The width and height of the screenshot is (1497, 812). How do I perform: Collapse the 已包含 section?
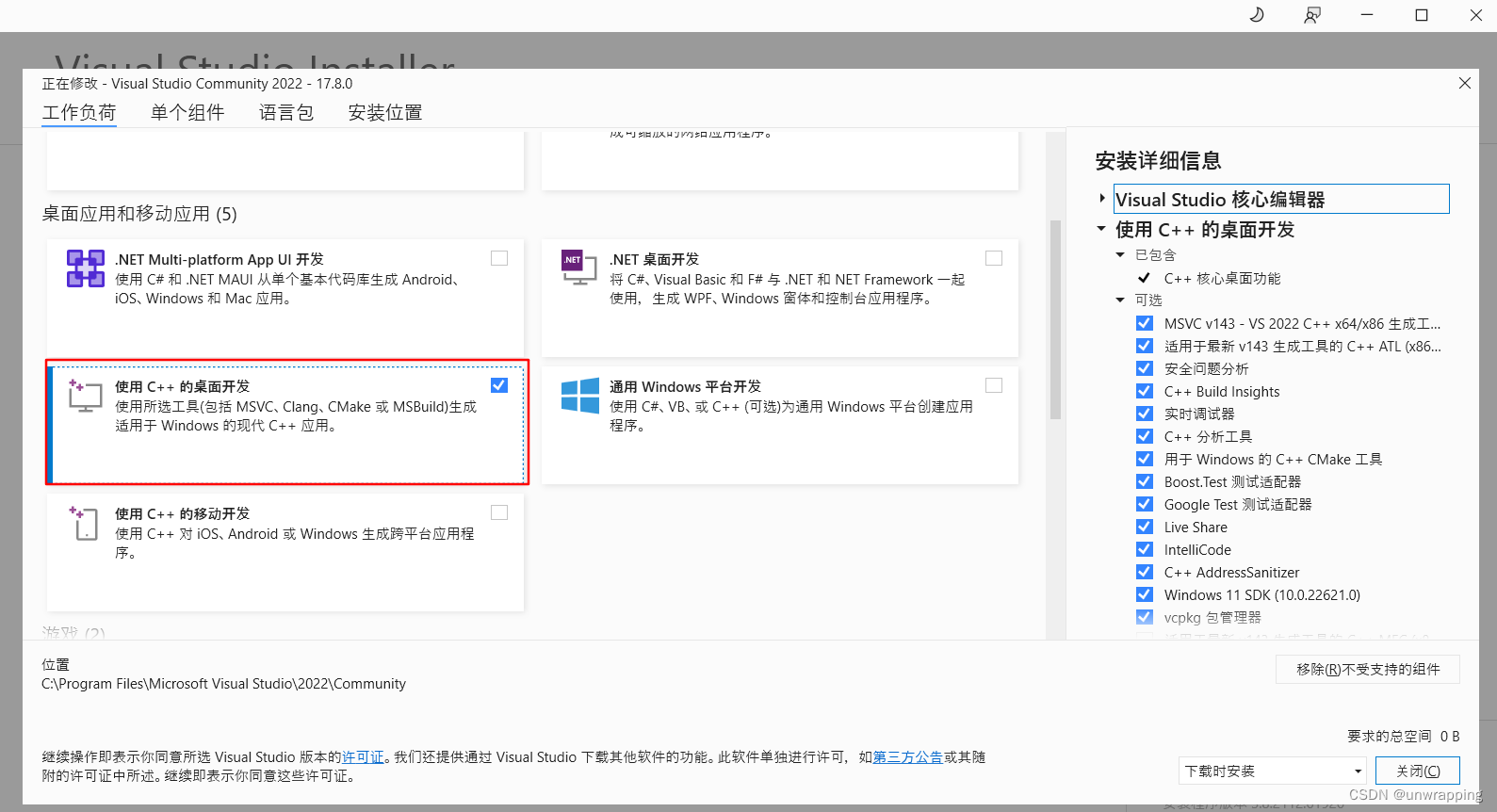(1120, 254)
